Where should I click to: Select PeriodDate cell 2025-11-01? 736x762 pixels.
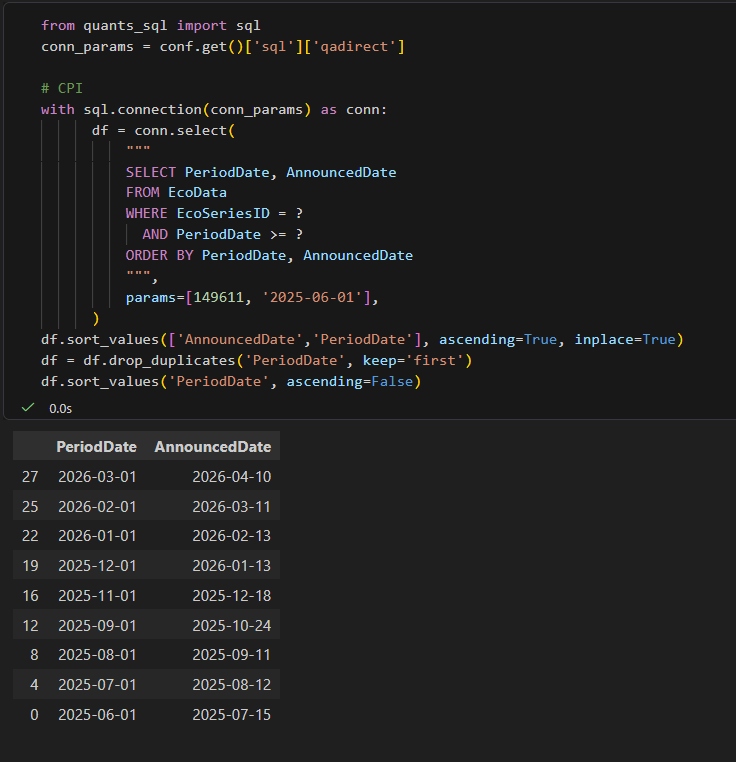pos(97,595)
